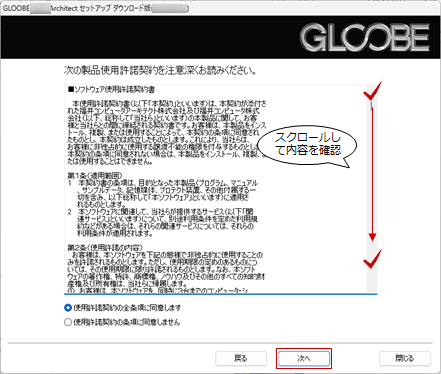Click the 使用許諾契約の条項に同意しません label text

pos(127,322)
